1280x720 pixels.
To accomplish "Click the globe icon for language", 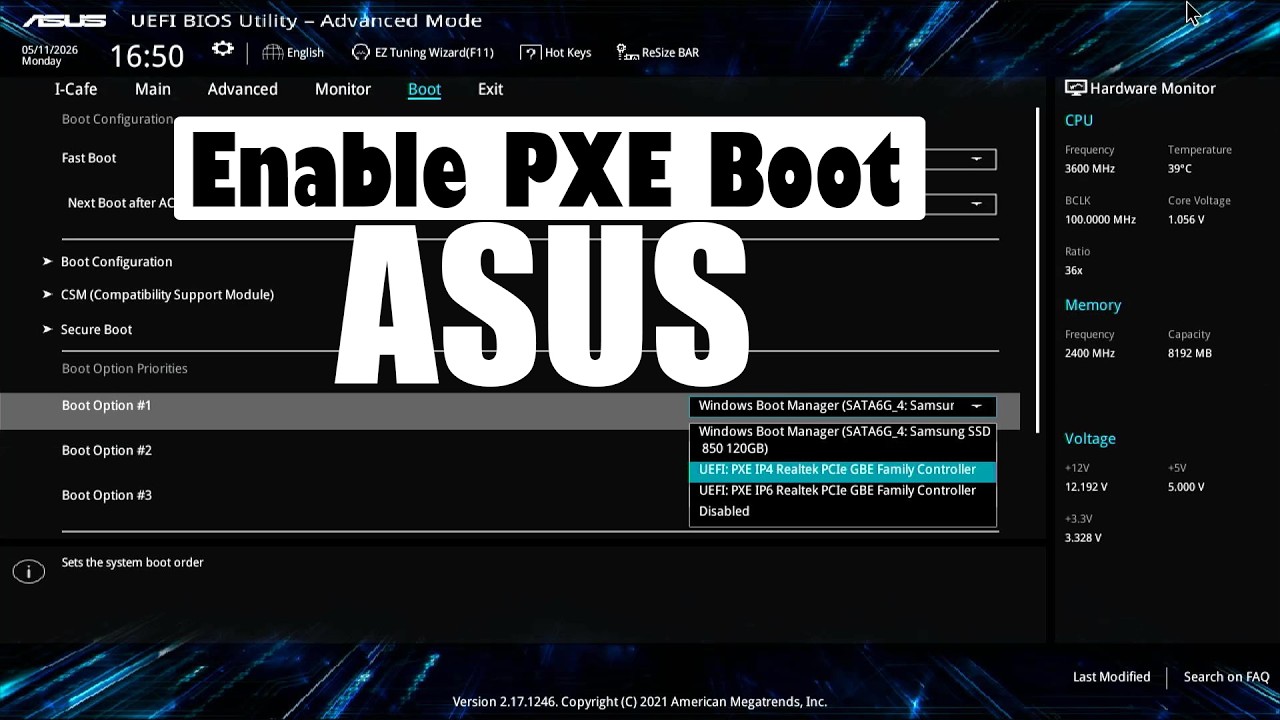I will [x=272, y=52].
